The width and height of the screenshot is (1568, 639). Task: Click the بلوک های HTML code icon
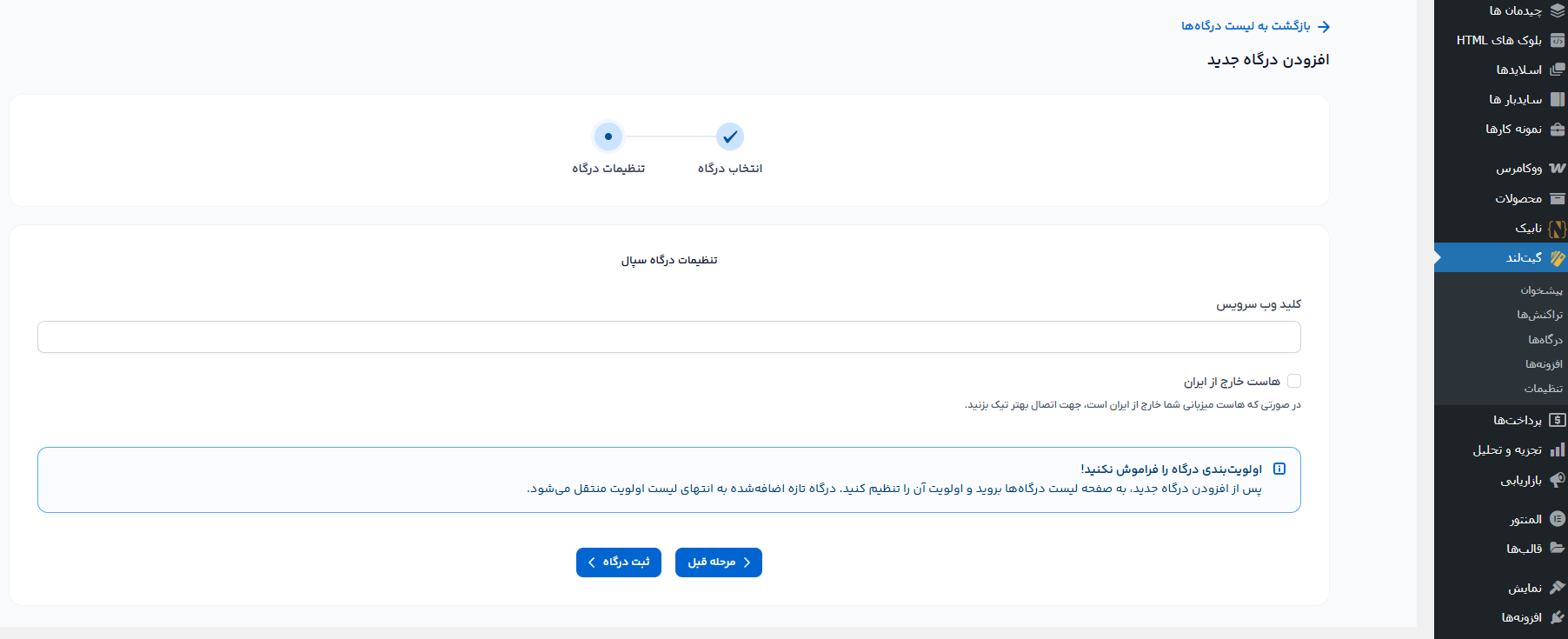1557,40
